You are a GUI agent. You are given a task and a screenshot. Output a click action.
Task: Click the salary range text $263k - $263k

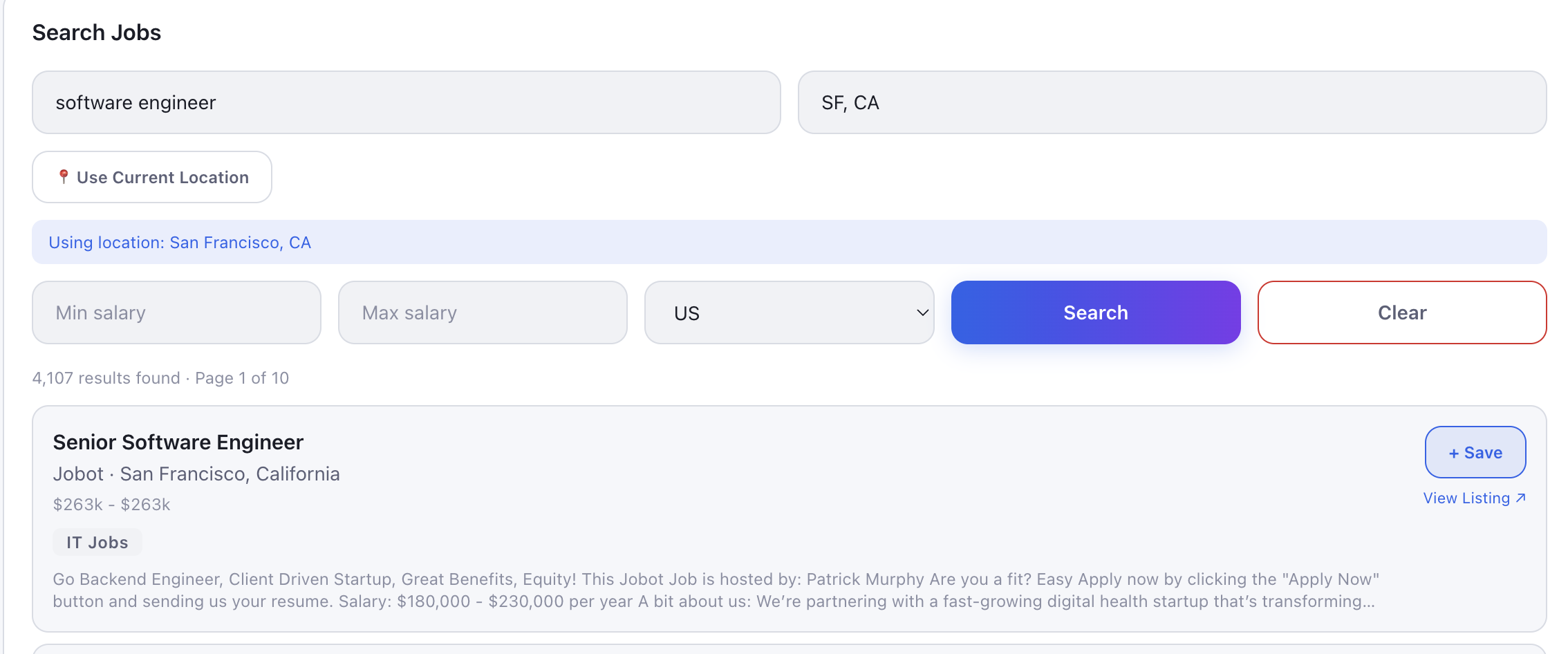[111, 504]
